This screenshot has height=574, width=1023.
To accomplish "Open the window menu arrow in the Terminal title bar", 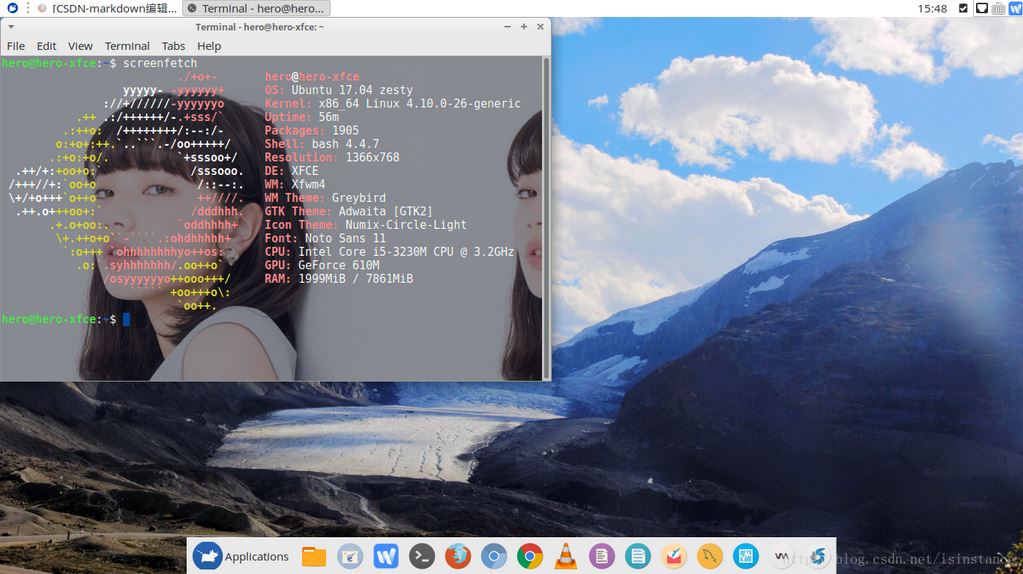I will click(x=11, y=27).
